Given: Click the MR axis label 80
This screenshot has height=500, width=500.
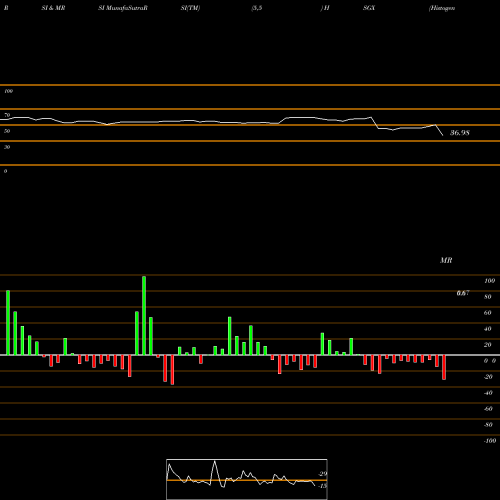Looking at the screenshot, I should click(488, 297).
